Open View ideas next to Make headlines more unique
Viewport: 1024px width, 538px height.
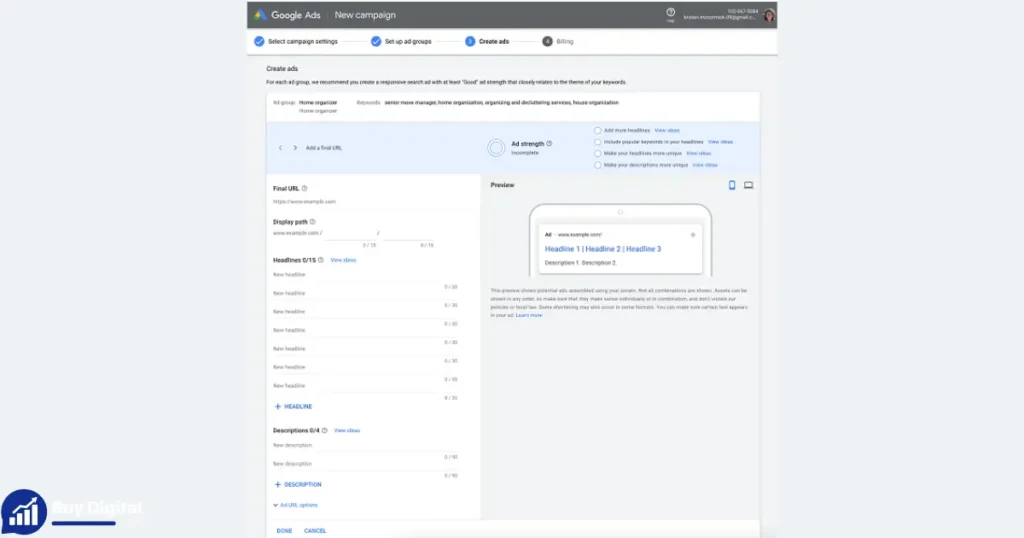[x=699, y=153]
